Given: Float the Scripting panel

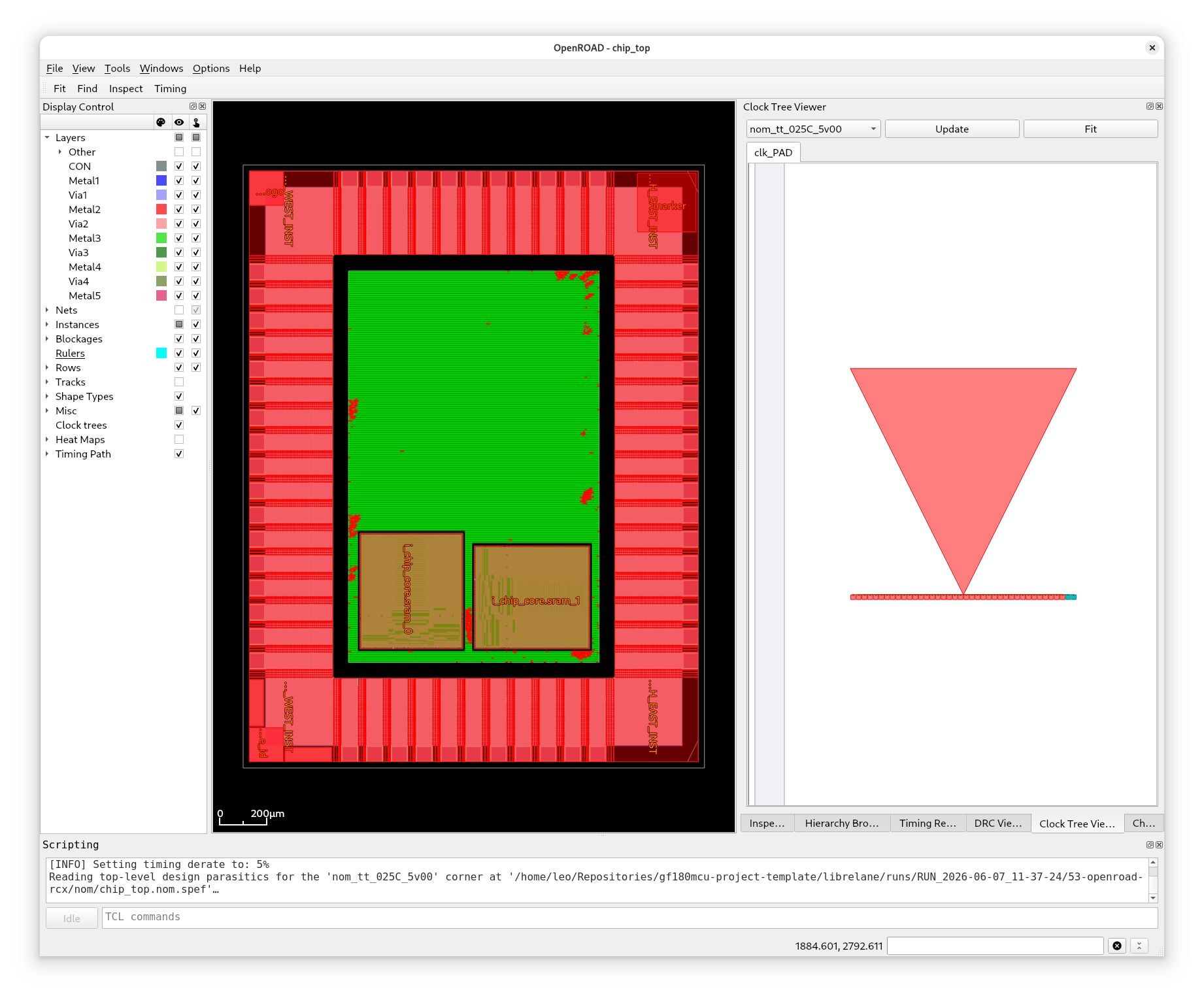Looking at the screenshot, I should [x=1150, y=844].
